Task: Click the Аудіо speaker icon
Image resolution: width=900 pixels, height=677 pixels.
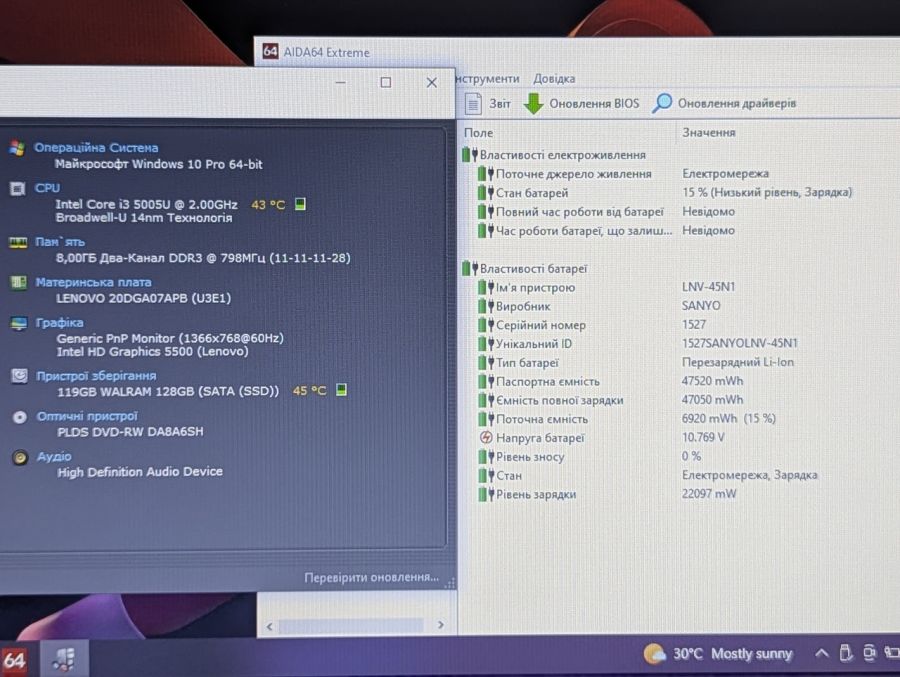Action: pos(20,458)
